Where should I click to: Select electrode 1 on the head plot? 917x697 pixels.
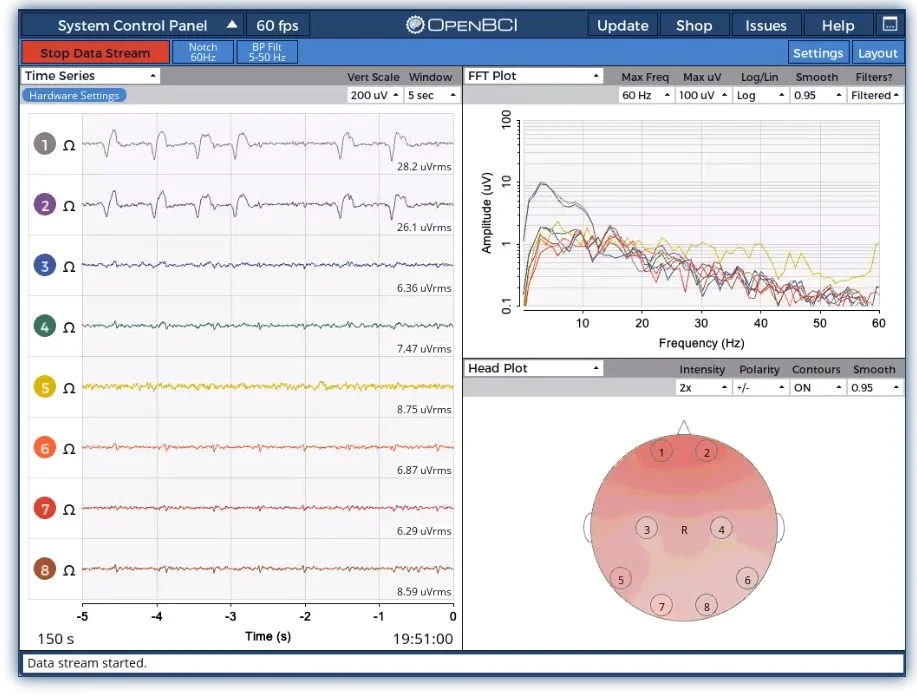pyautogui.click(x=661, y=453)
